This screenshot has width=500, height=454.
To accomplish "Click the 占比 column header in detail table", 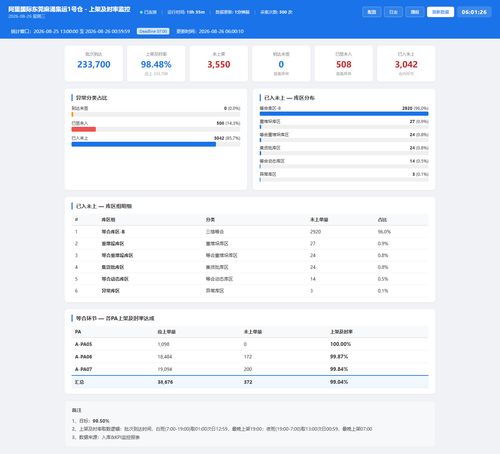I will pyautogui.click(x=382, y=220).
